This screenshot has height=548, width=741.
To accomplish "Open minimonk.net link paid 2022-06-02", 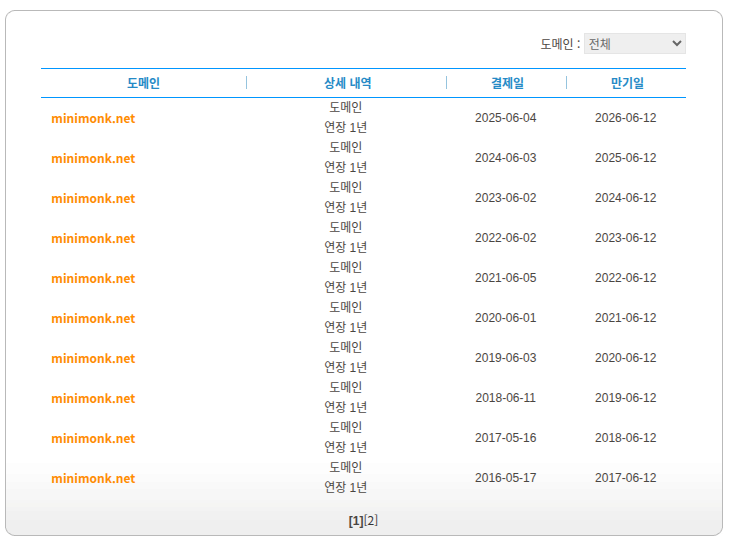I will pyautogui.click(x=93, y=239).
